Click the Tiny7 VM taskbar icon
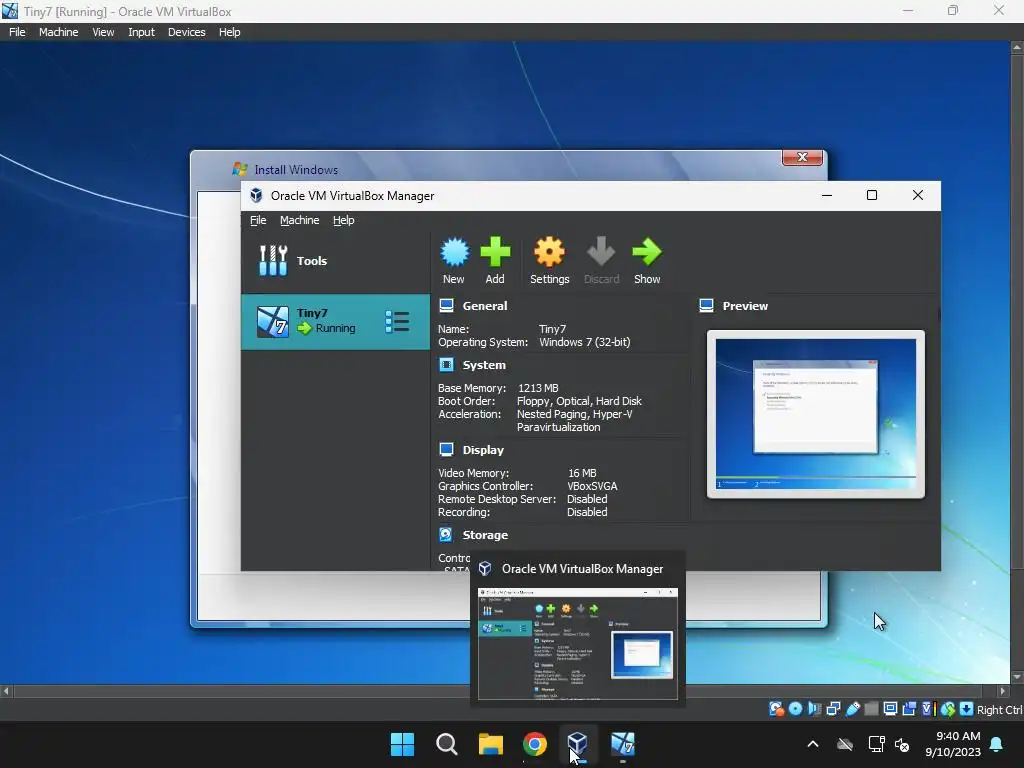 point(622,744)
